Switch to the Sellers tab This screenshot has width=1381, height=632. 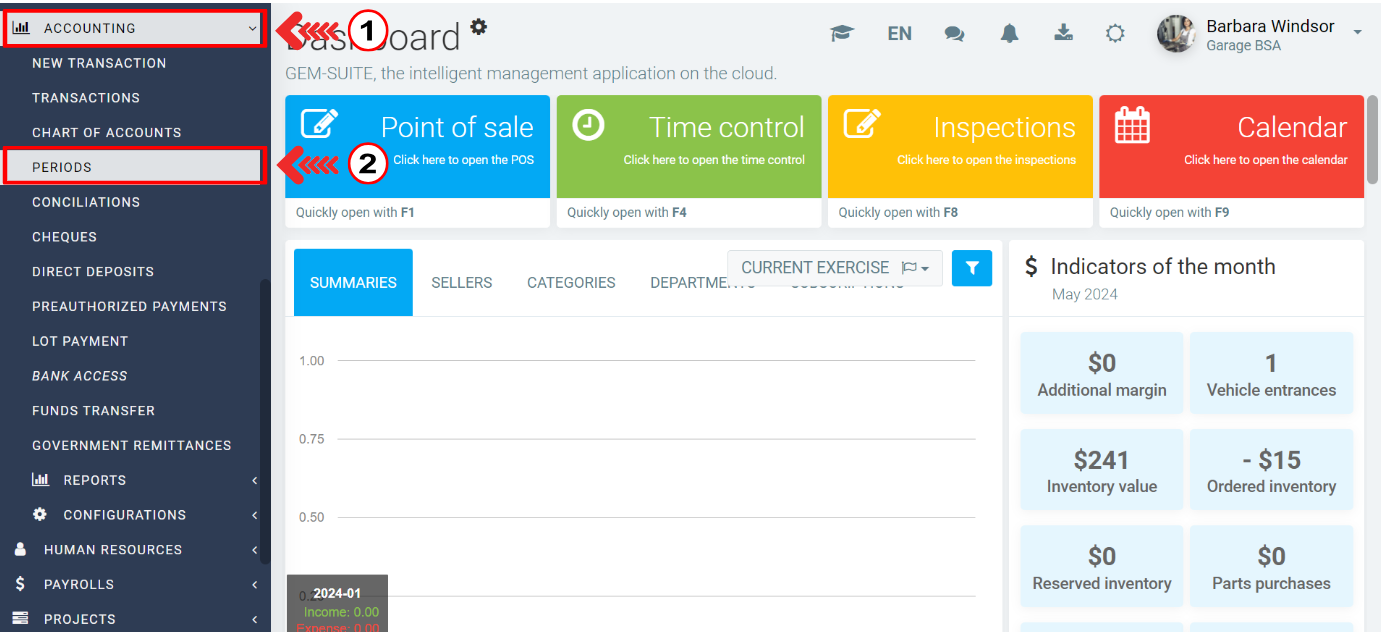click(x=461, y=283)
